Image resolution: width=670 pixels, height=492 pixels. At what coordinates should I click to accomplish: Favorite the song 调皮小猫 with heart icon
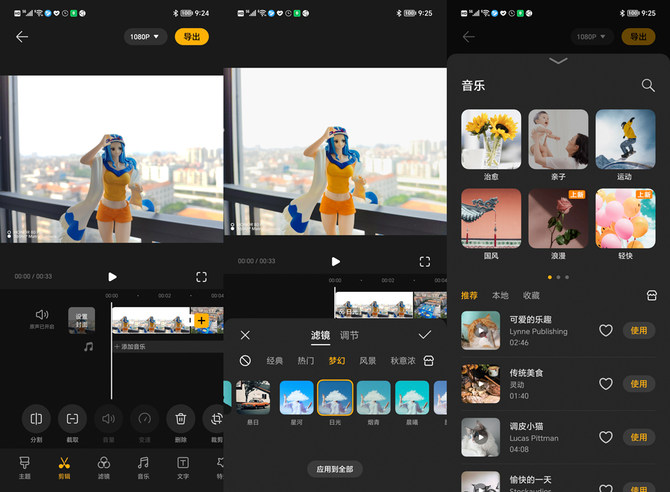pyautogui.click(x=605, y=437)
